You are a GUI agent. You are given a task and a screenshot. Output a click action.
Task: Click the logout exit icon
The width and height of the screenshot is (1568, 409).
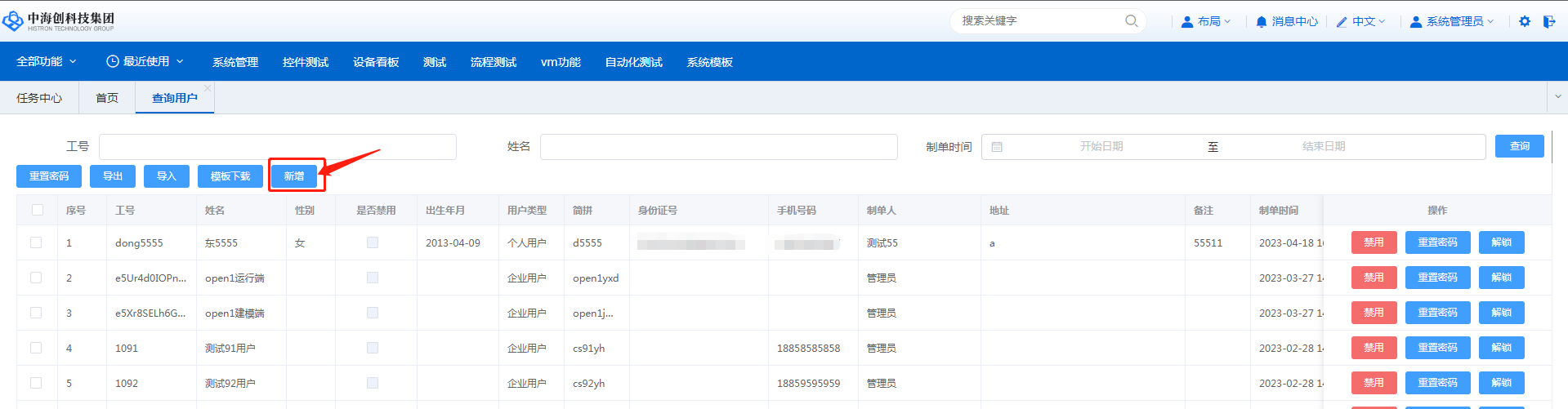(1548, 21)
